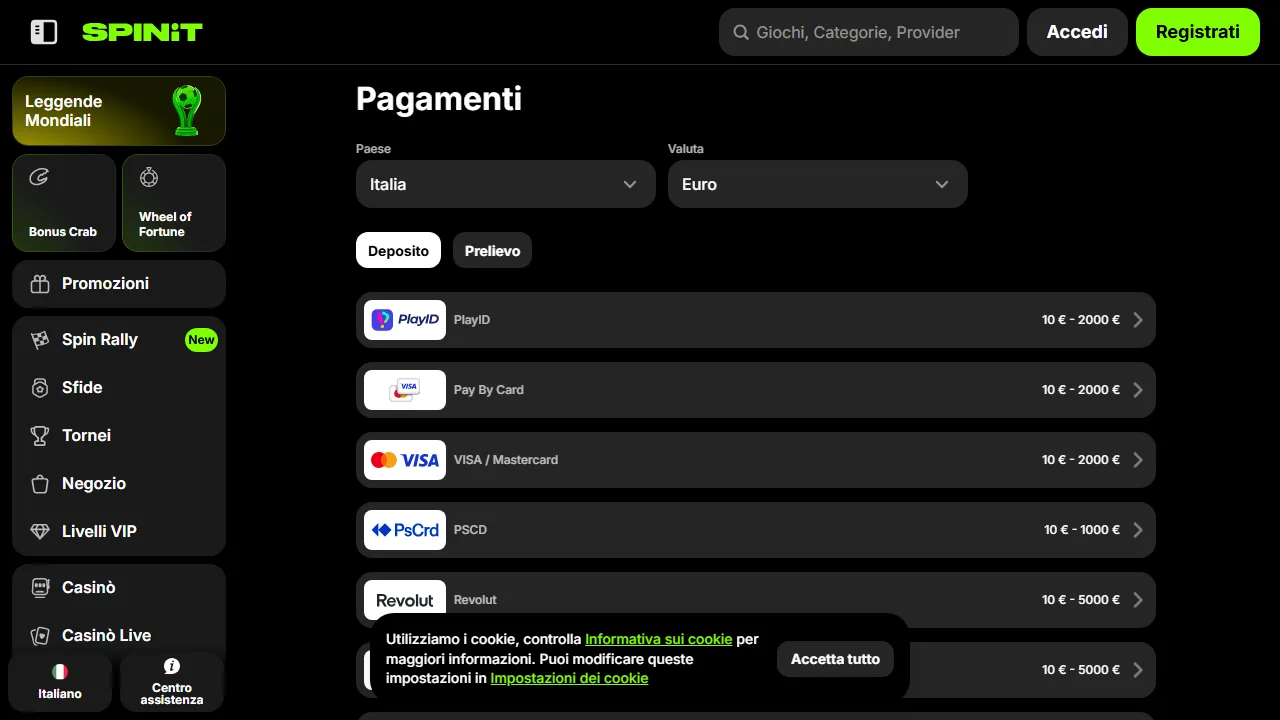
Task: Click the VISA / Mastercard label text
Action: coord(506,460)
